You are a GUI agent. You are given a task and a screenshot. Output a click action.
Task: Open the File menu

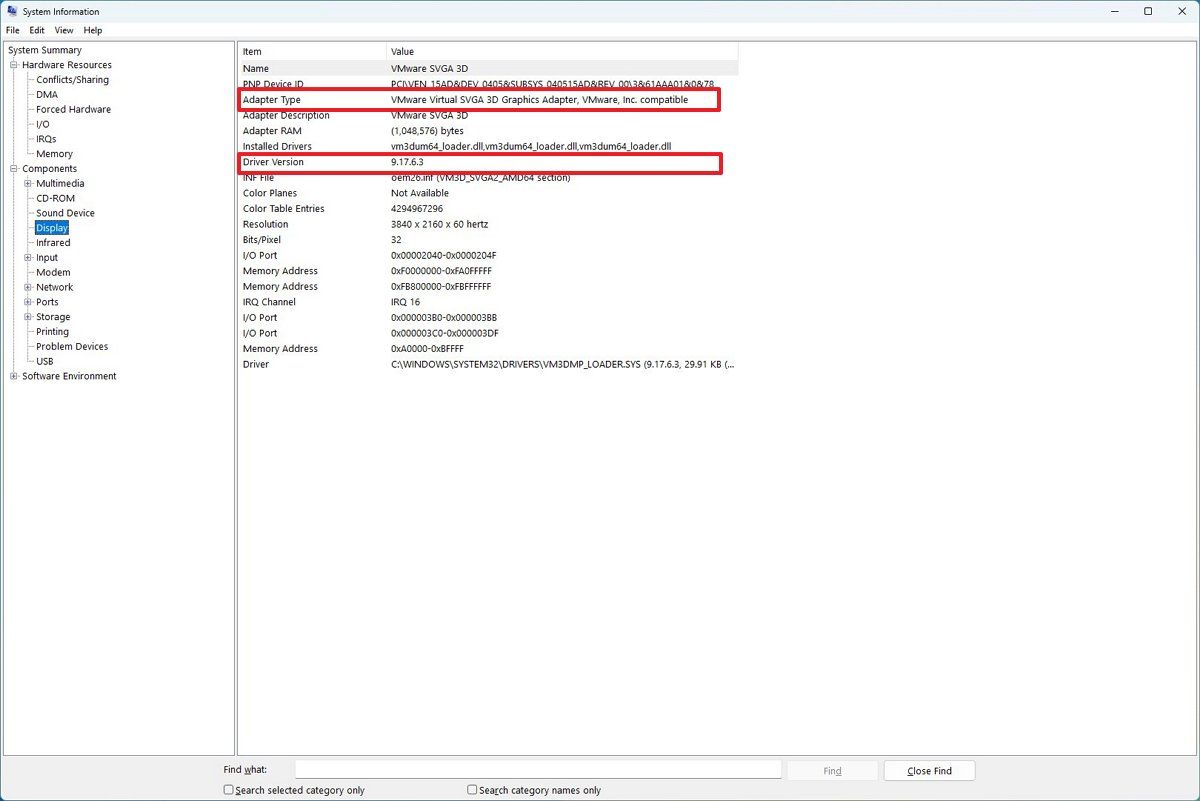click(12, 30)
